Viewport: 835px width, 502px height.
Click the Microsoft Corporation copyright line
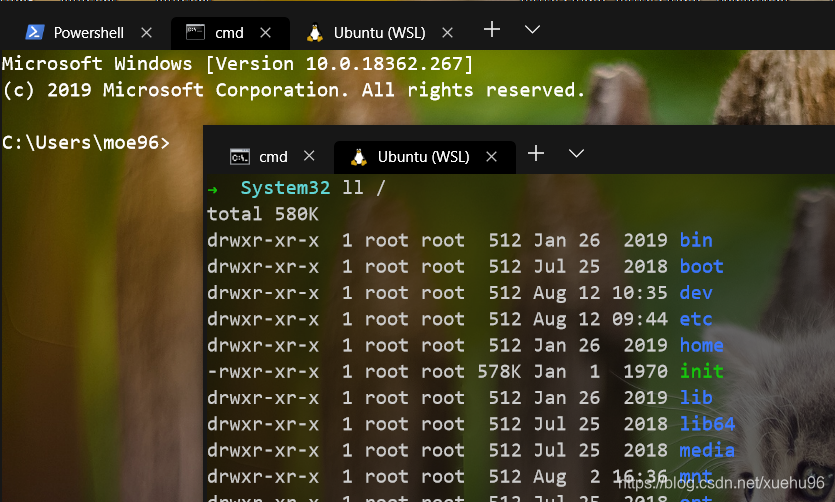tap(293, 90)
